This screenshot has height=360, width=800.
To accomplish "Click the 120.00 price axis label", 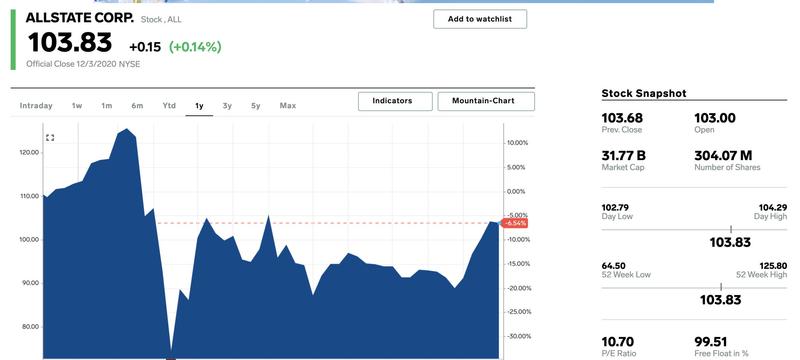I will tap(29, 152).
